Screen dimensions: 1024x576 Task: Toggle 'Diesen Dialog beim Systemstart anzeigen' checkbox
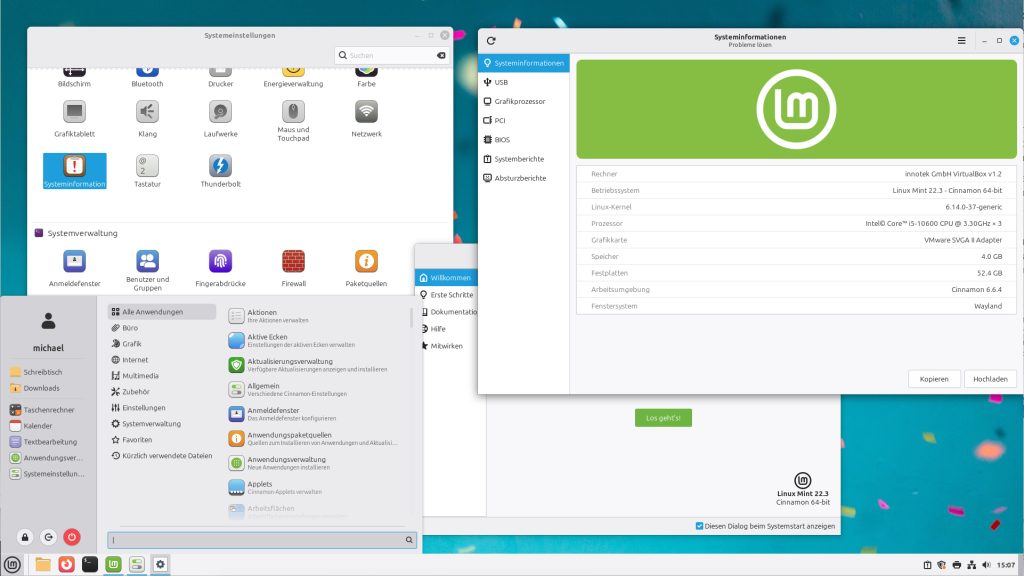699,526
